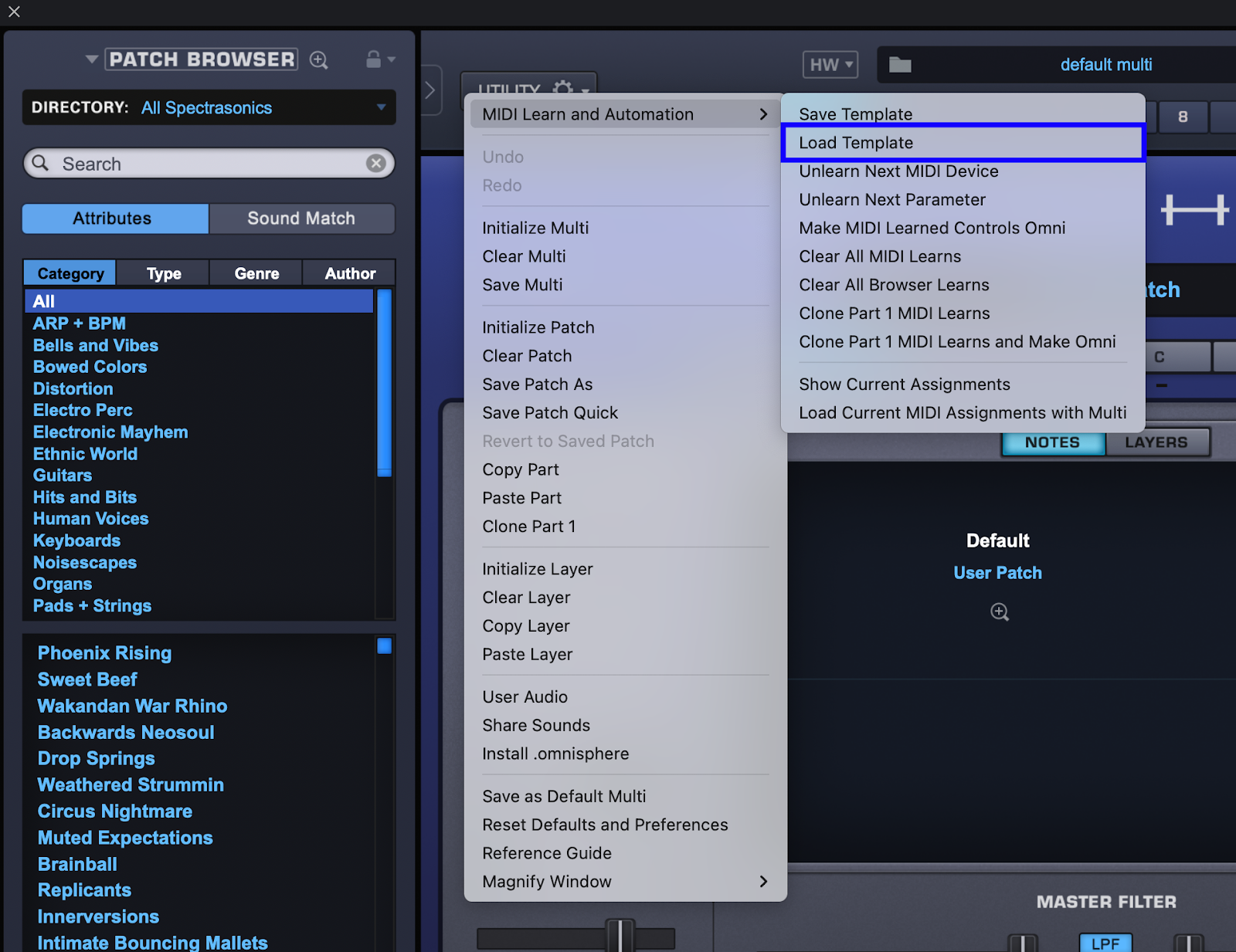Viewport: 1236px width, 952px height.
Task: Toggle the LAYERS button
Action: tap(1156, 442)
